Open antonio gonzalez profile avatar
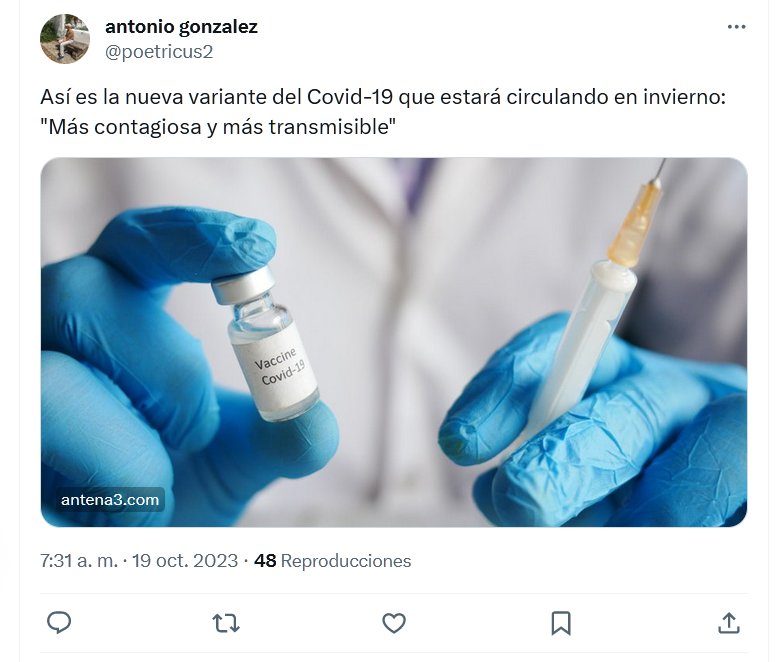This screenshot has width=776, height=662. click(x=65, y=39)
